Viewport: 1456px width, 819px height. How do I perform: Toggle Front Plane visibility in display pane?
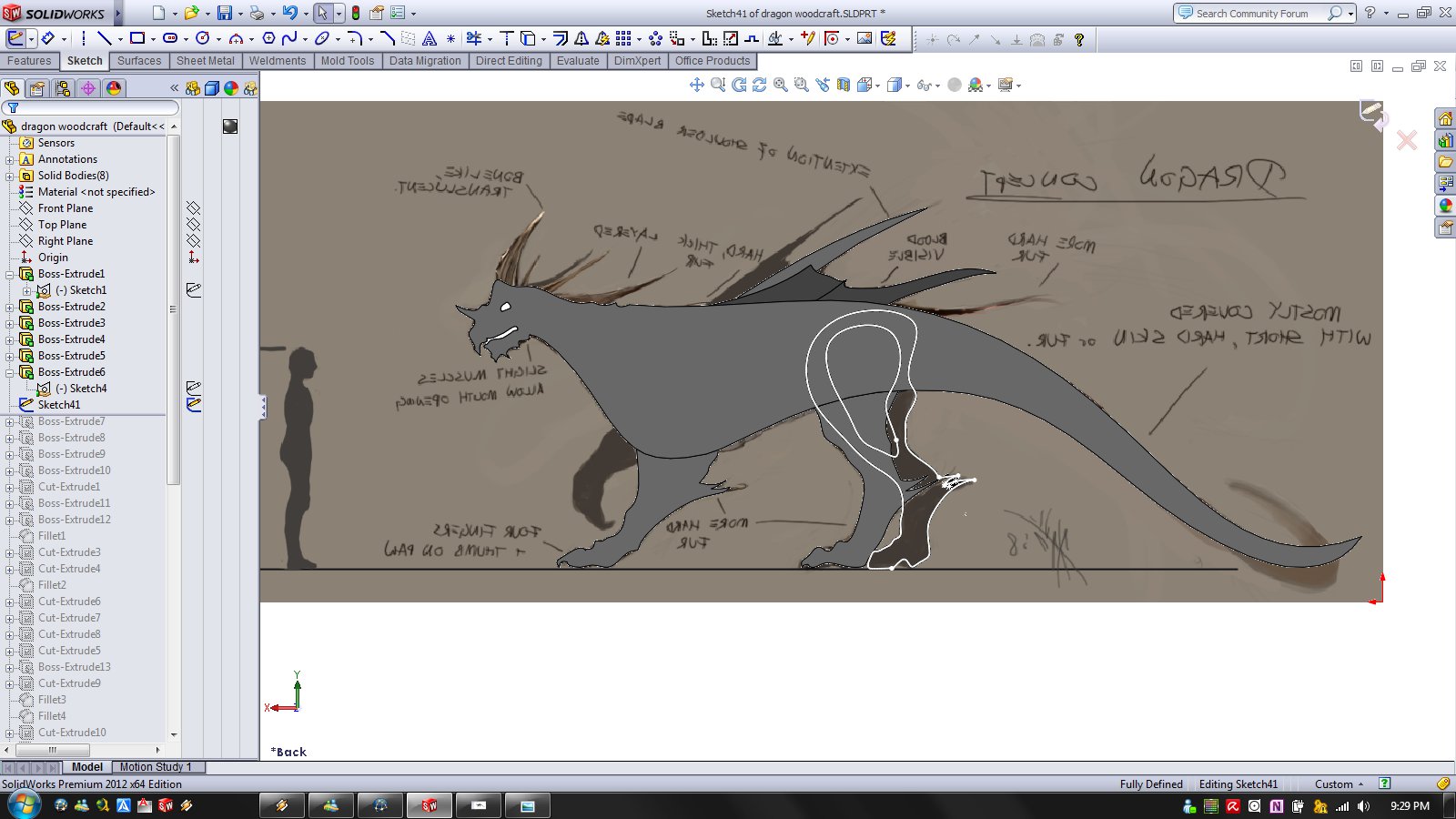click(x=193, y=208)
